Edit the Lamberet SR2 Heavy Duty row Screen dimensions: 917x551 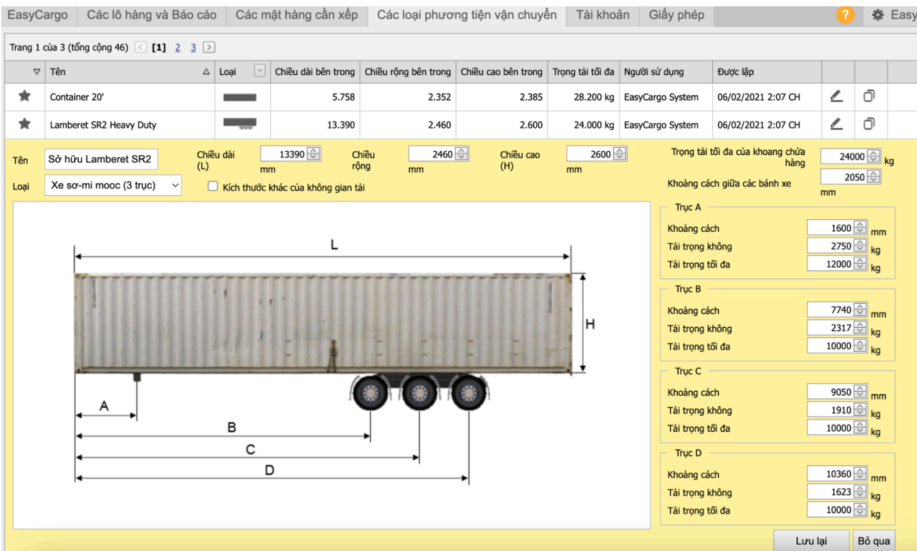coord(836,125)
